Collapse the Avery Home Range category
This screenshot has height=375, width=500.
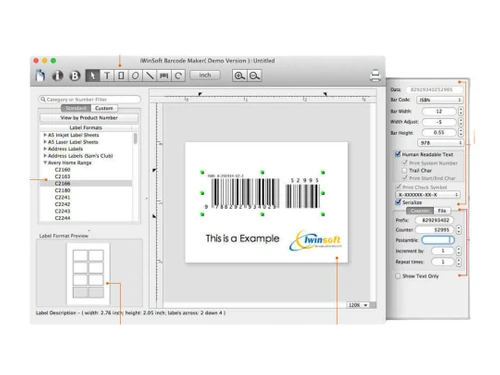pos(45,163)
